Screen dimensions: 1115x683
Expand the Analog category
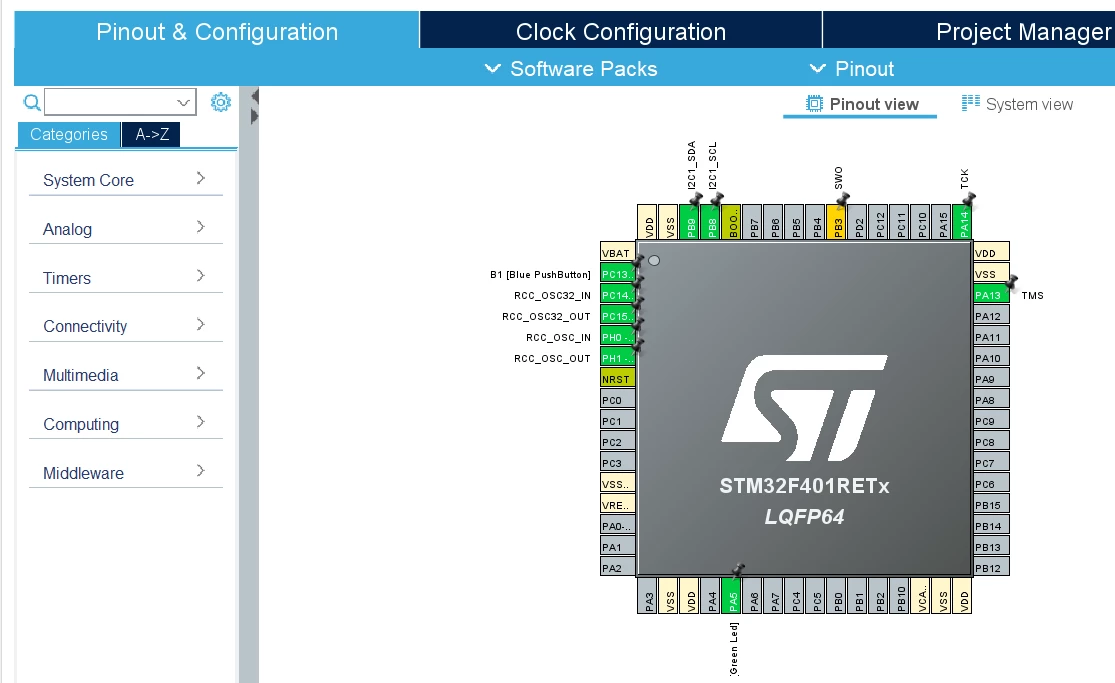tap(125, 229)
